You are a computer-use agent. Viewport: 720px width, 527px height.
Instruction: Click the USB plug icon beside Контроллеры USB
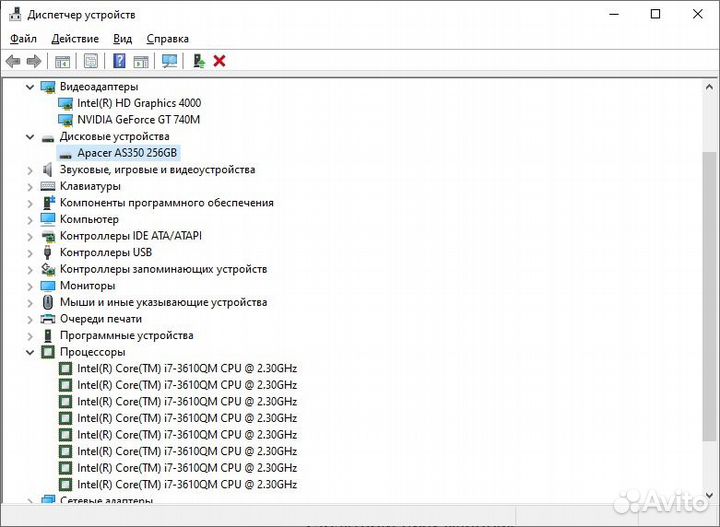[x=47, y=252]
